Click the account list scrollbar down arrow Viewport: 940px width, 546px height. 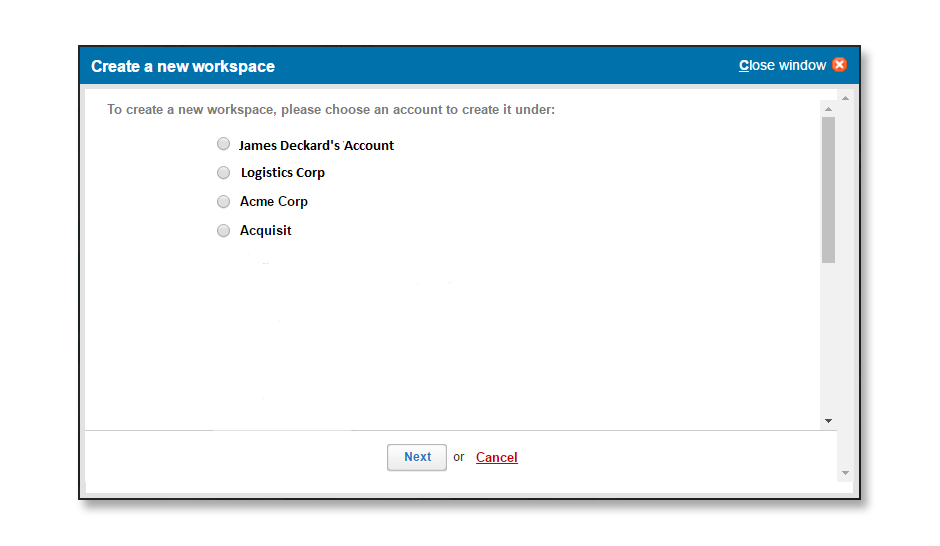[828, 421]
